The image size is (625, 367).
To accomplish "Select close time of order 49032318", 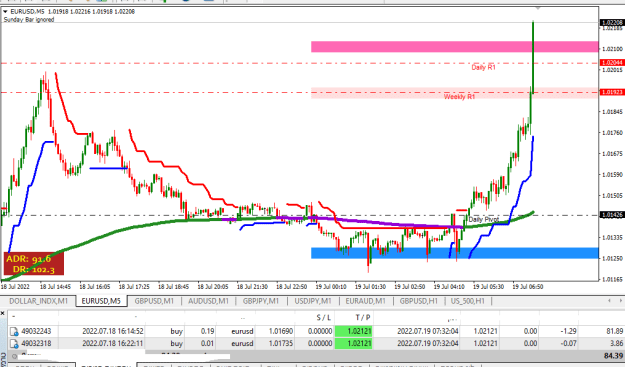I will (428, 343).
